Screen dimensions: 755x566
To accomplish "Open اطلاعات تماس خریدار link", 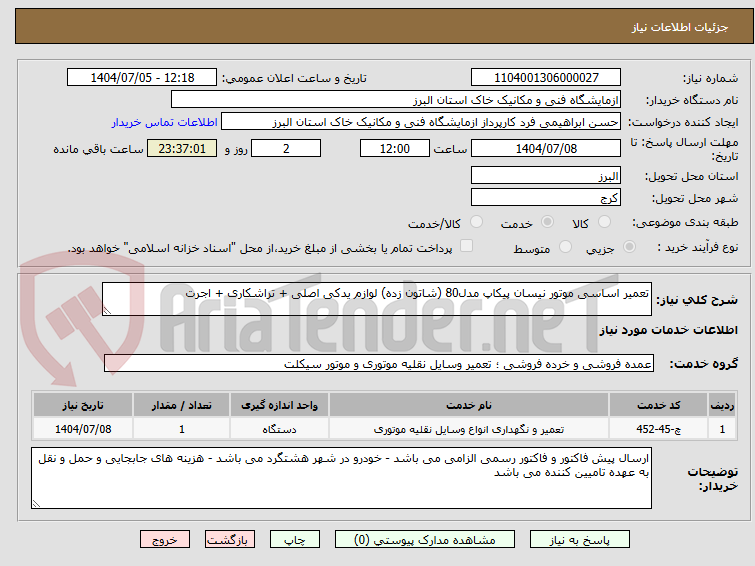I will click(165, 122).
